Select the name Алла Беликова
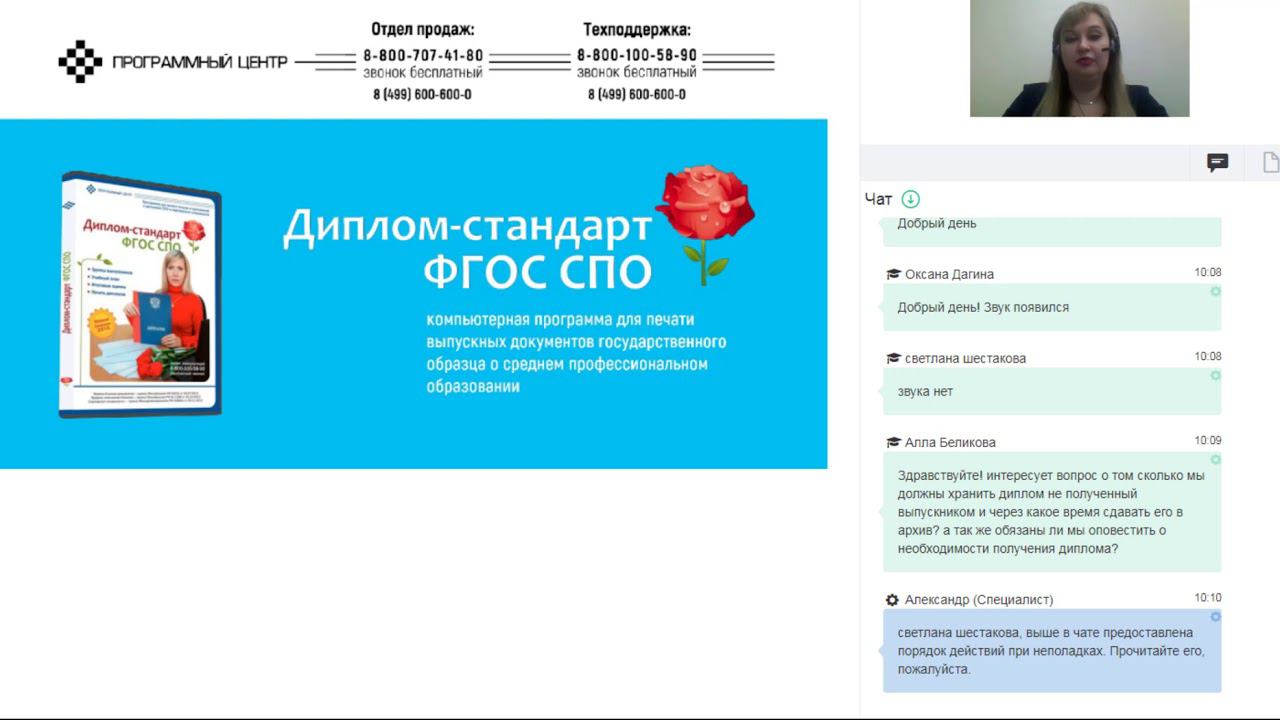The height and width of the screenshot is (720, 1280). [x=950, y=442]
